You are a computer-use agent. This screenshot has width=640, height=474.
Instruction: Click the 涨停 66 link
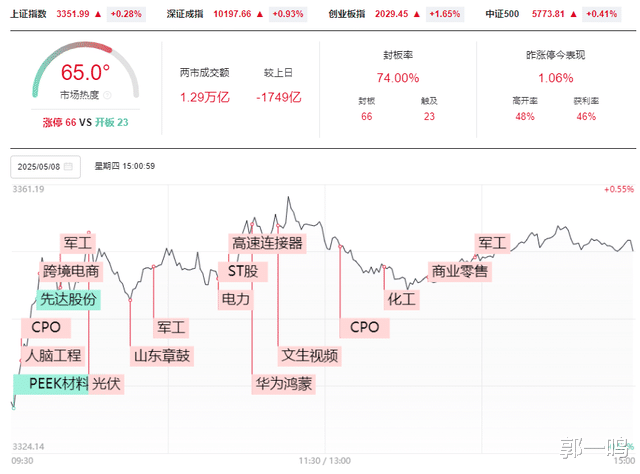59,122
